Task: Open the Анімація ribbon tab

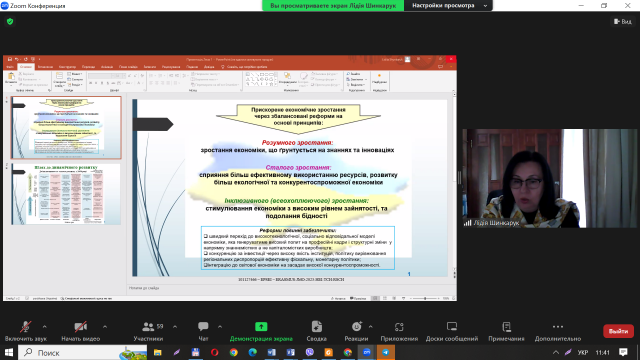Action: tap(107, 67)
